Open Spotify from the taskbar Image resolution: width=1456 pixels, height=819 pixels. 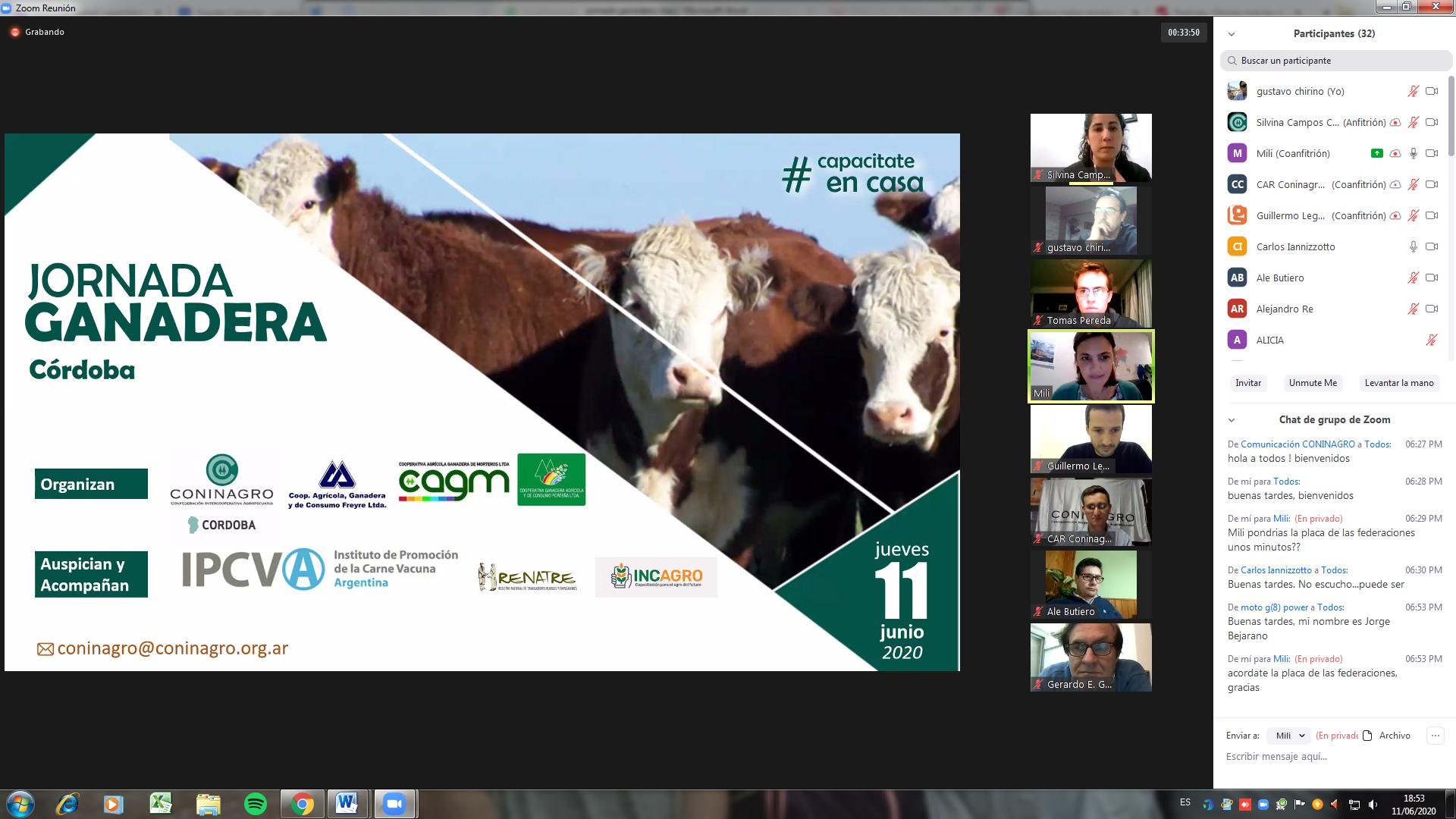pyautogui.click(x=256, y=804)
